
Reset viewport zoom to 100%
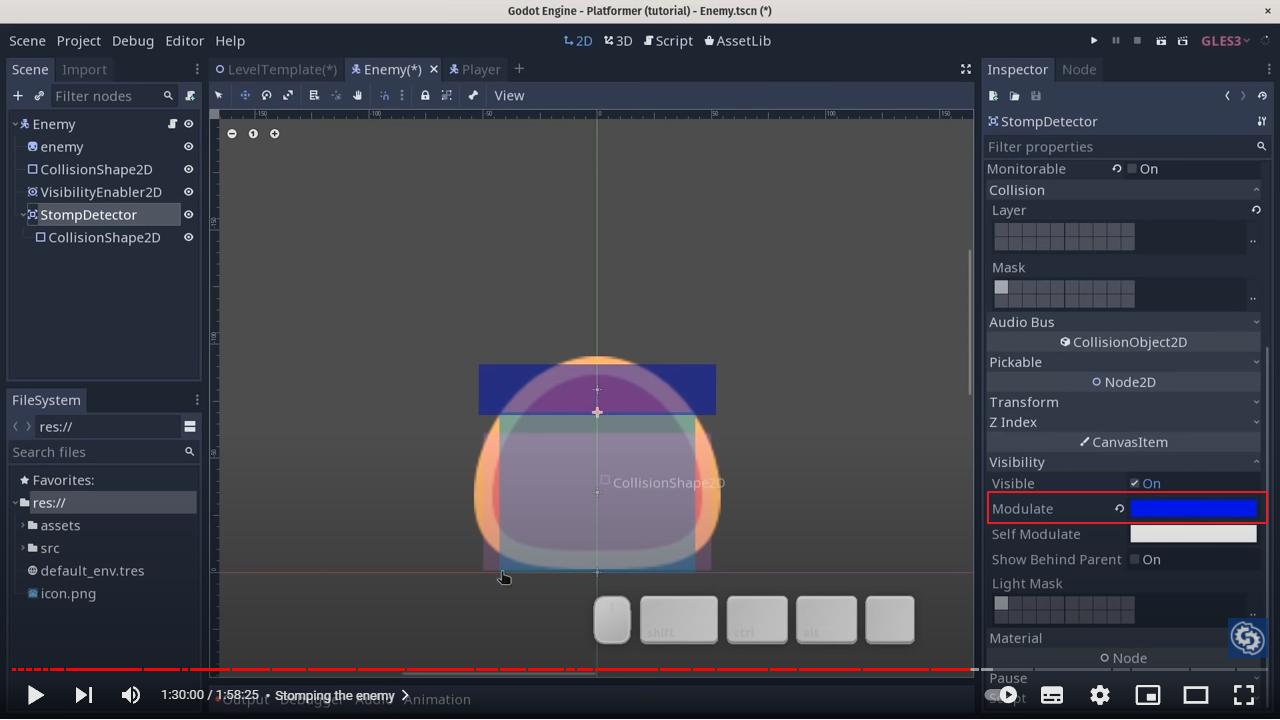253,134
